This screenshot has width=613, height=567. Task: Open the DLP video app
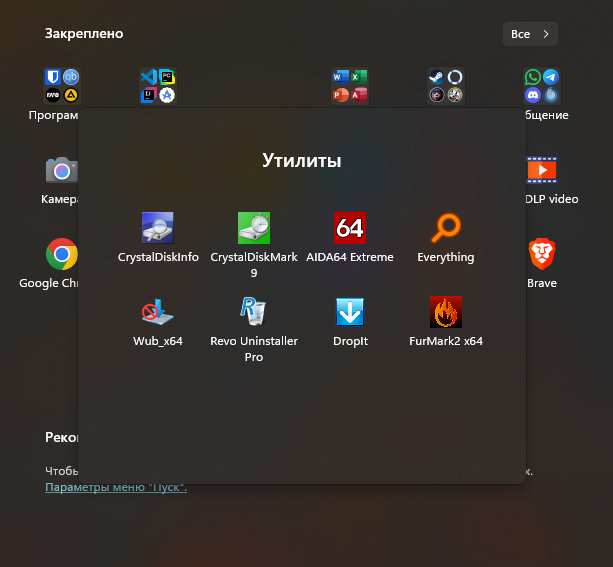[551, 179]
